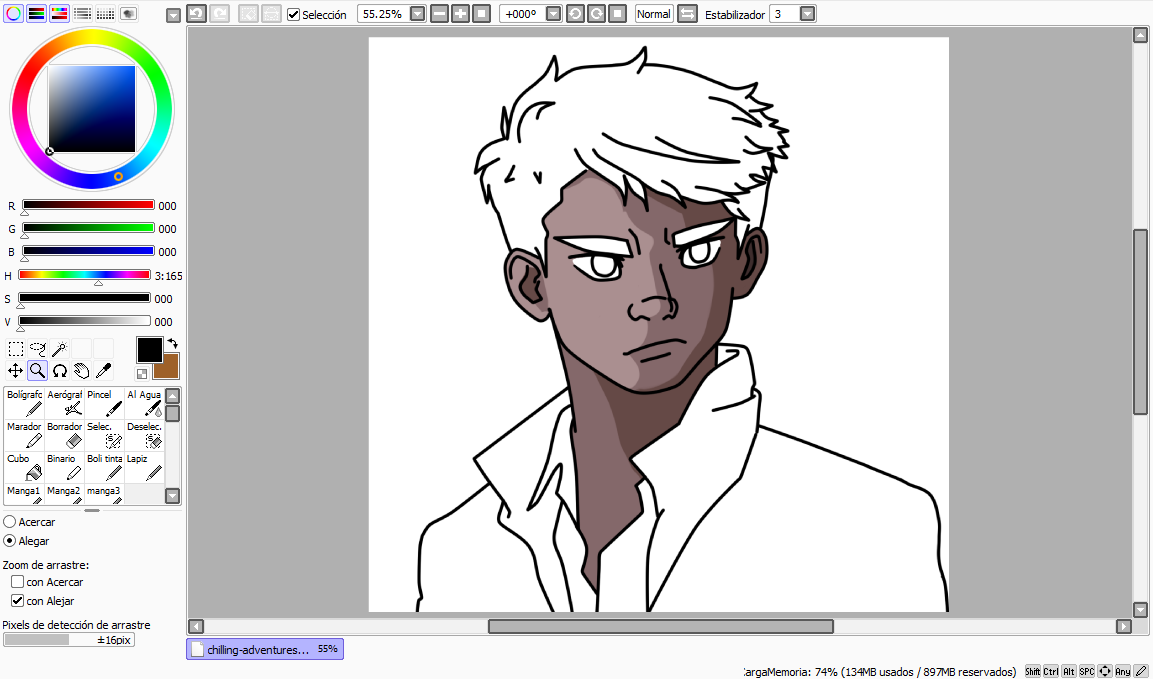Screen dimensions: 1153x679
Task: Disable the con Alejar checkbox
Action: (x=18, y=601)
